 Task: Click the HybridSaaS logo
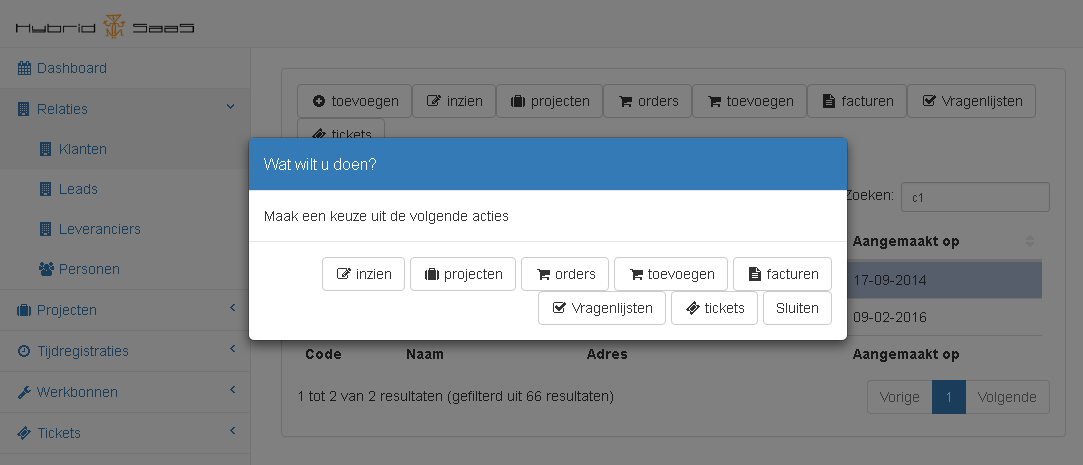105,26
